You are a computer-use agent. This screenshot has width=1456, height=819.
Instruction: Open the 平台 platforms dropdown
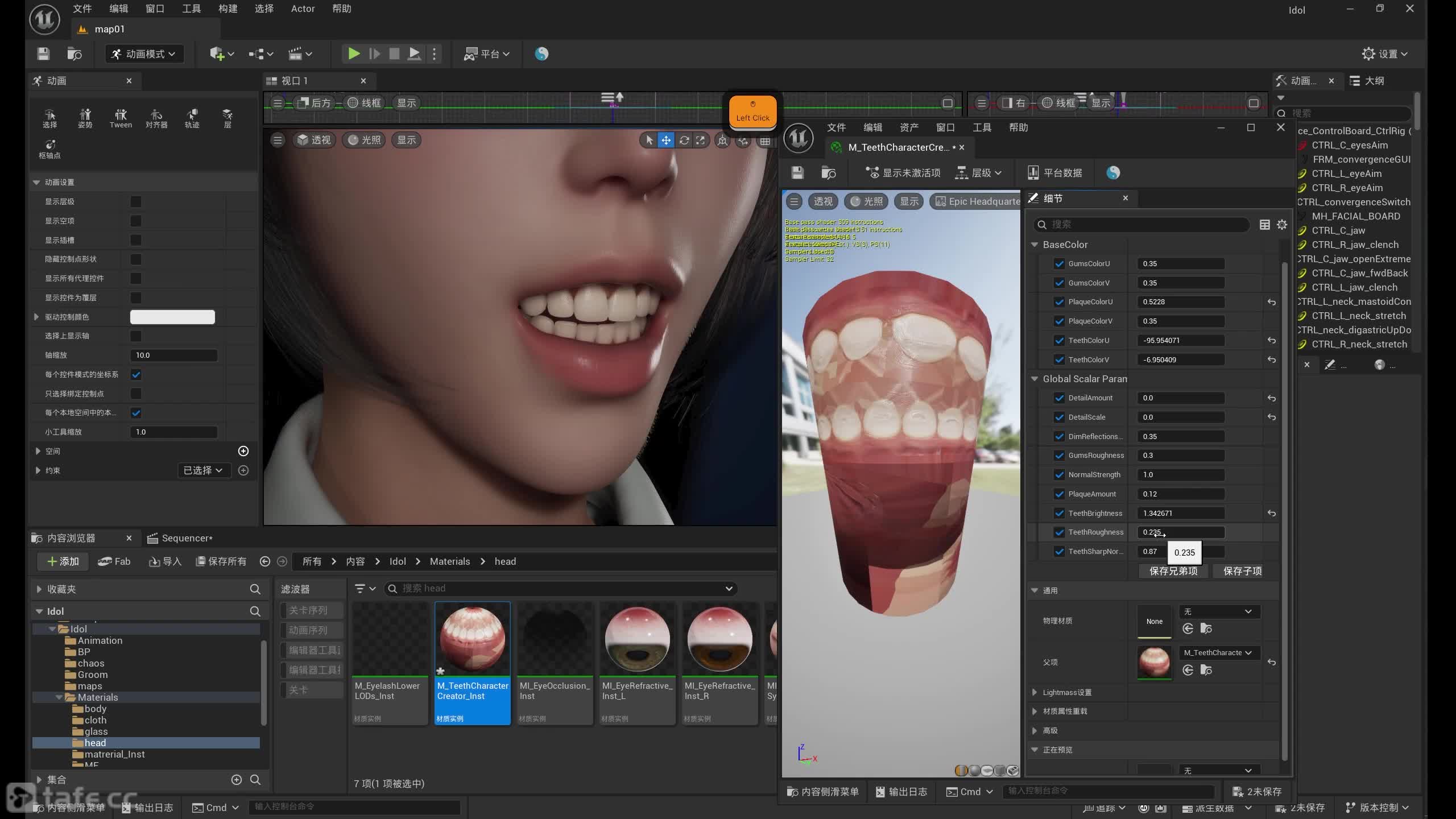tap(487, 53)
